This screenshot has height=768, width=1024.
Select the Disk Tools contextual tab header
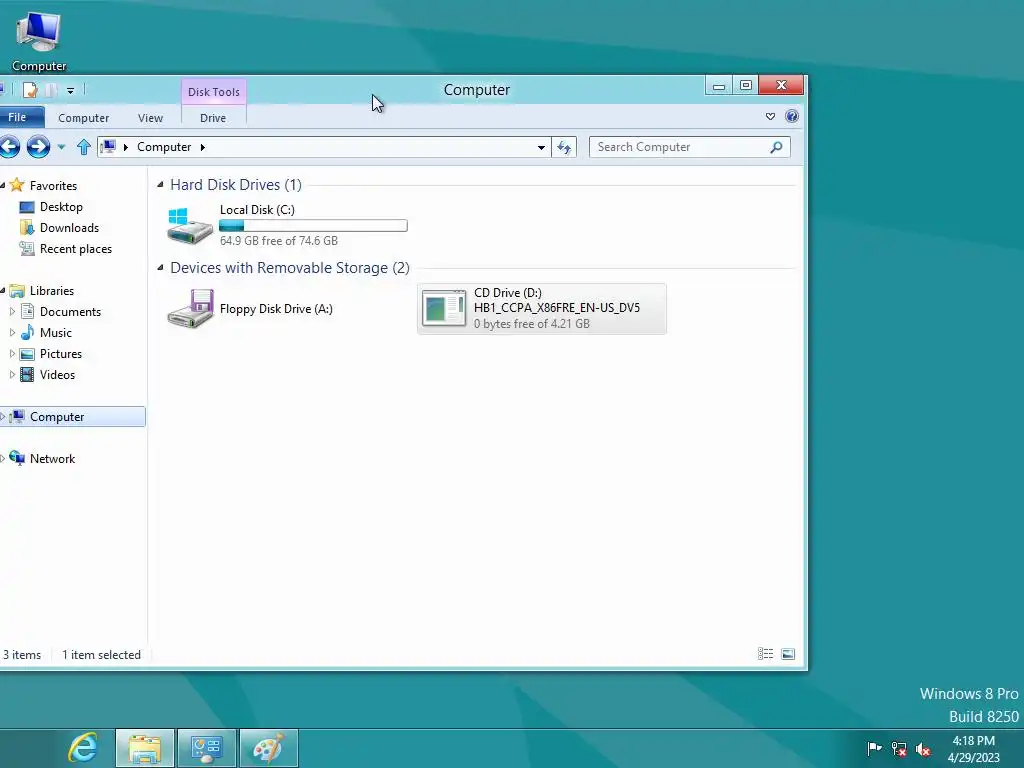click(214, 91)
